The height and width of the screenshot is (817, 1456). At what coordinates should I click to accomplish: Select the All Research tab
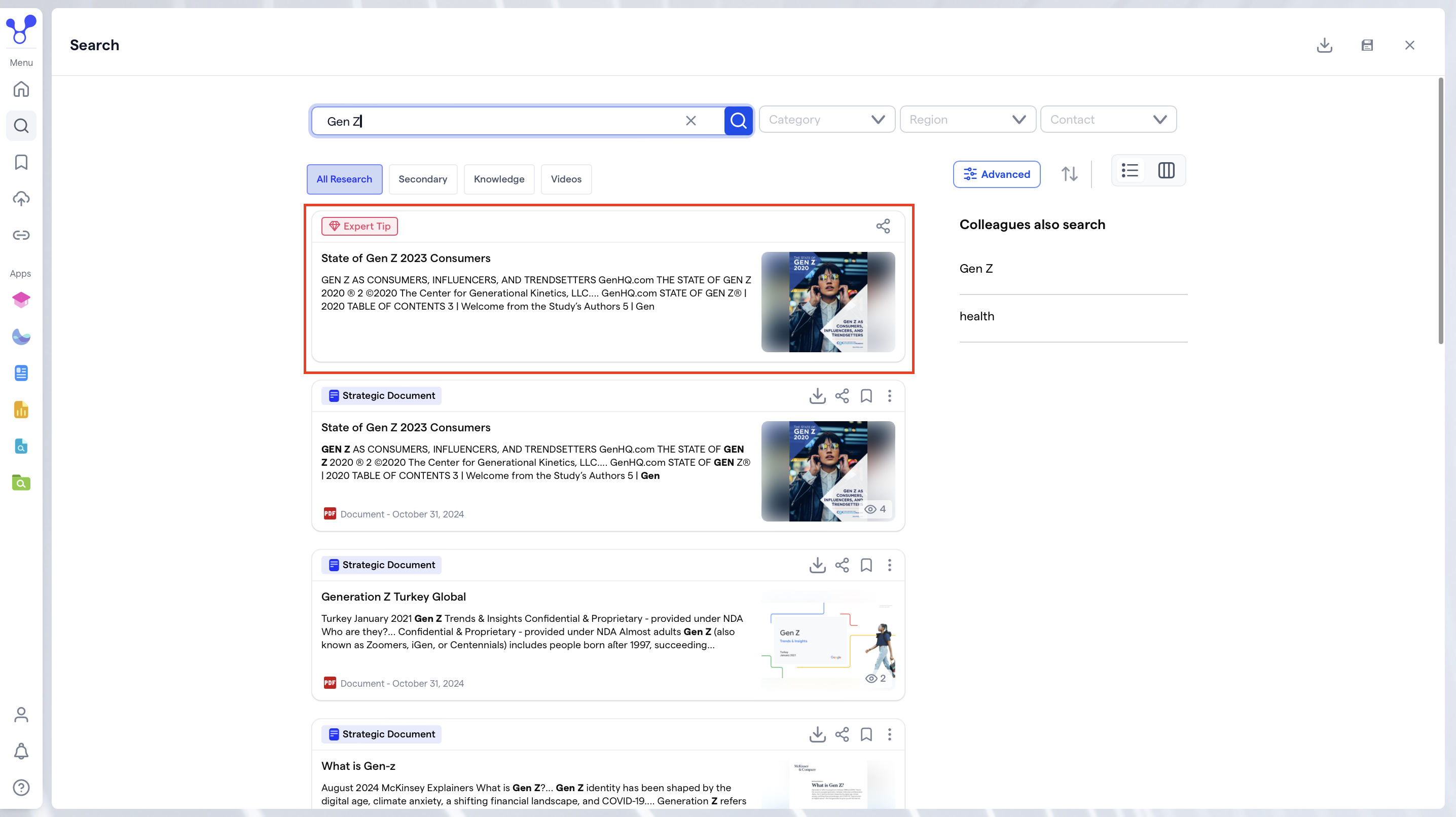coord(344,179)
